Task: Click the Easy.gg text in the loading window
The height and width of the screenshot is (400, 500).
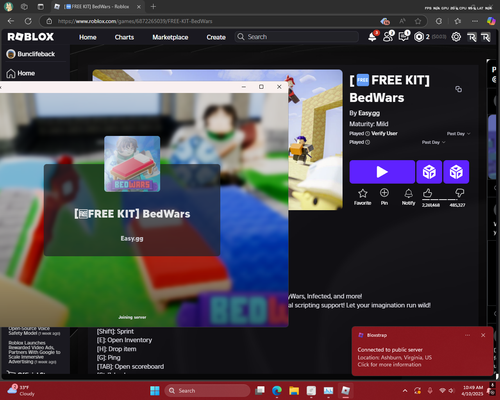Action: tap(132, 238)
